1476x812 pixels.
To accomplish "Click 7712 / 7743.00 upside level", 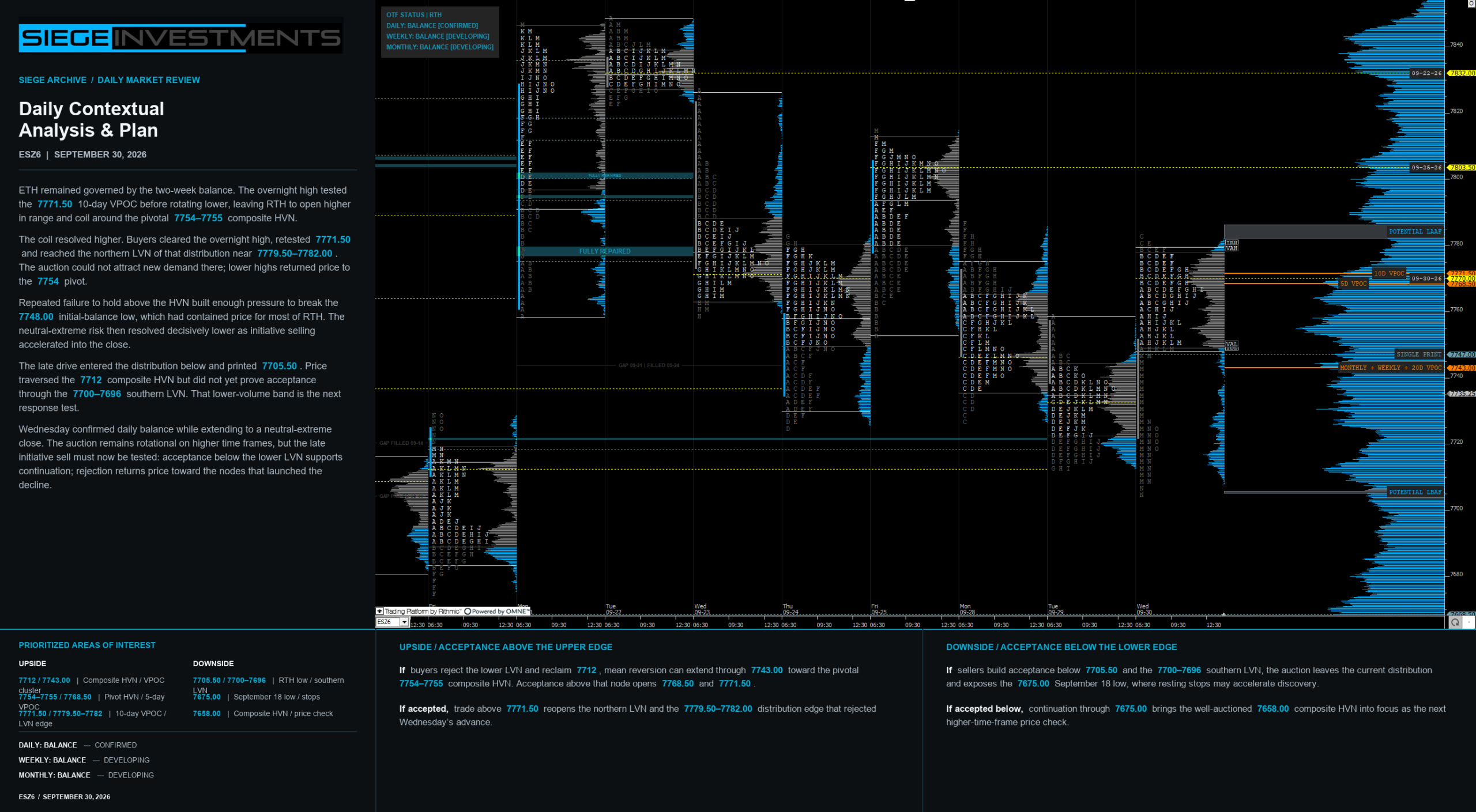I will coord(44,681).
